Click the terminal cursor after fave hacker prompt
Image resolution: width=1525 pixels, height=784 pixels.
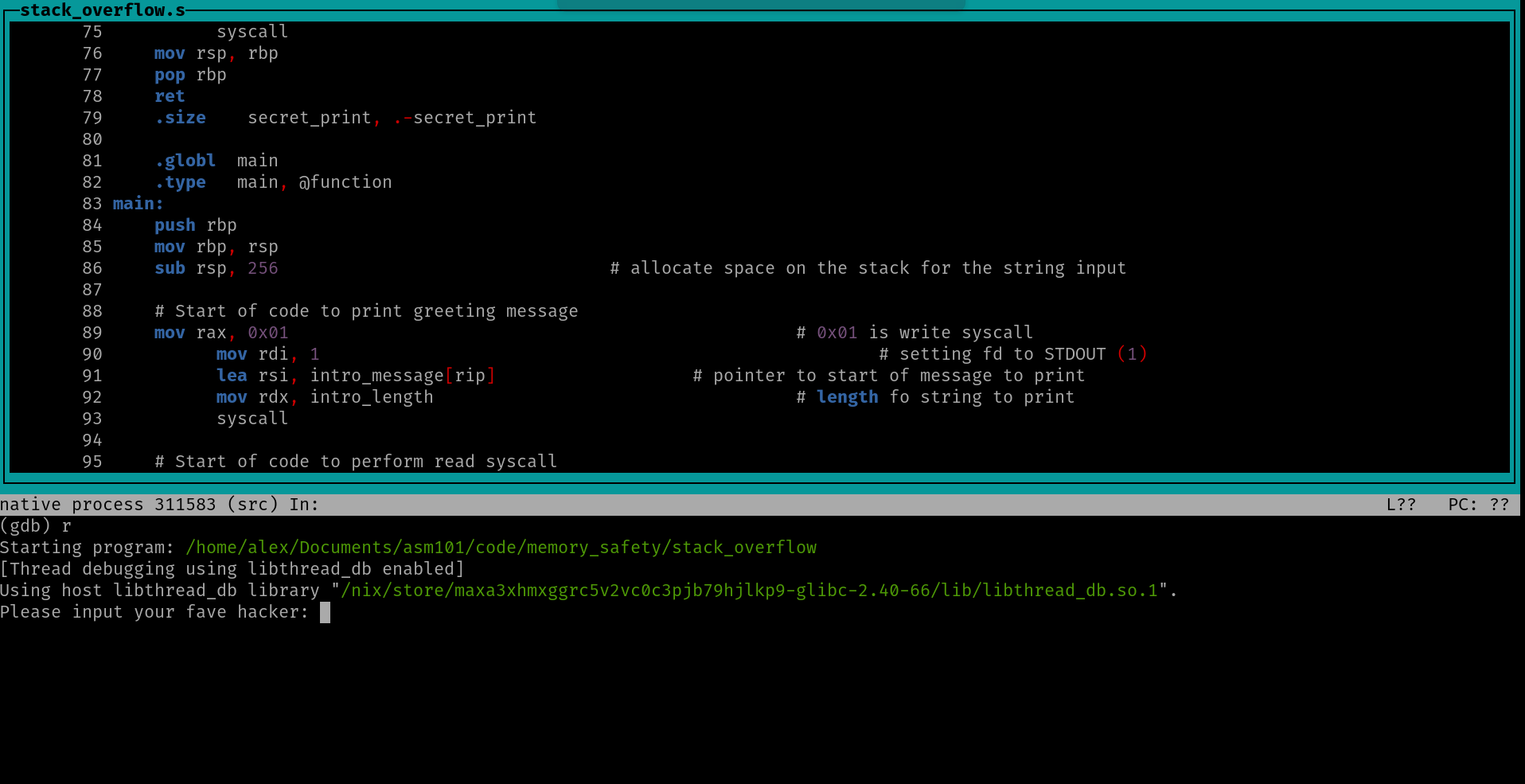click(x=323, y=611)
